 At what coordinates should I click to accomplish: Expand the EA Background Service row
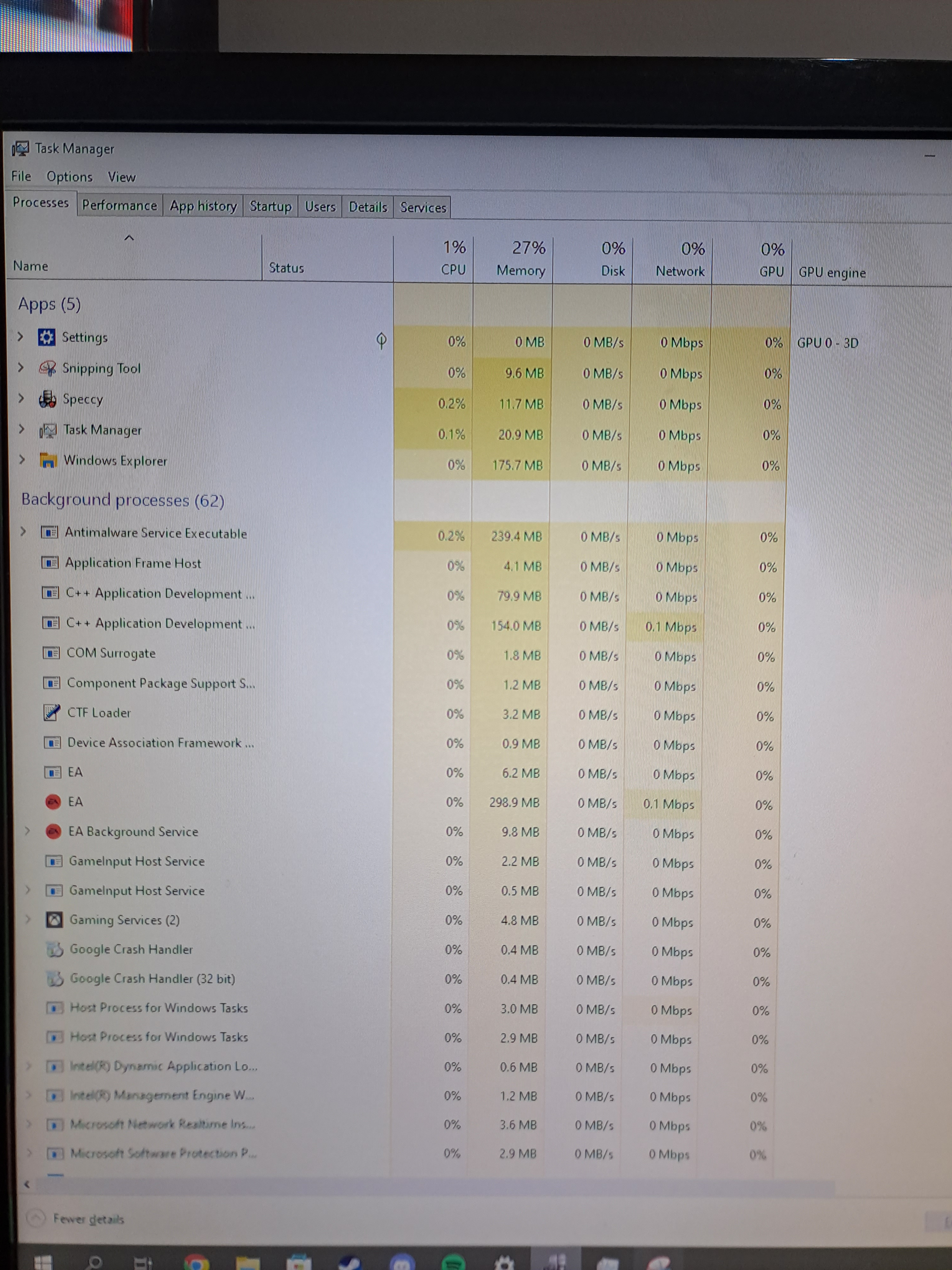pos(27,831)
